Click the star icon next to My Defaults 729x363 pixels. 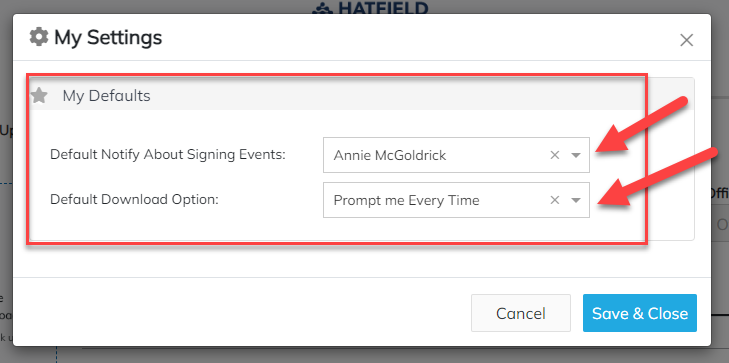pos(39,96)
